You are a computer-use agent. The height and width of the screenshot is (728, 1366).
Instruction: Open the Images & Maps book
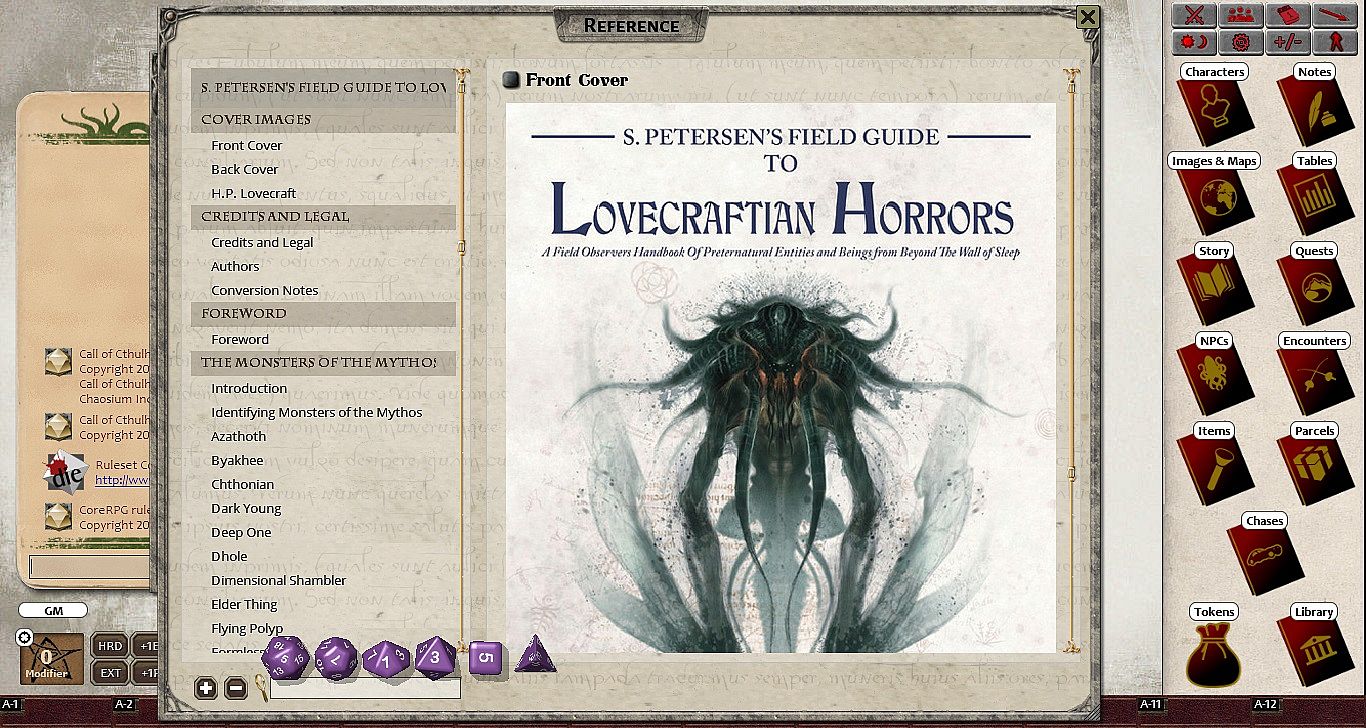1214,195
